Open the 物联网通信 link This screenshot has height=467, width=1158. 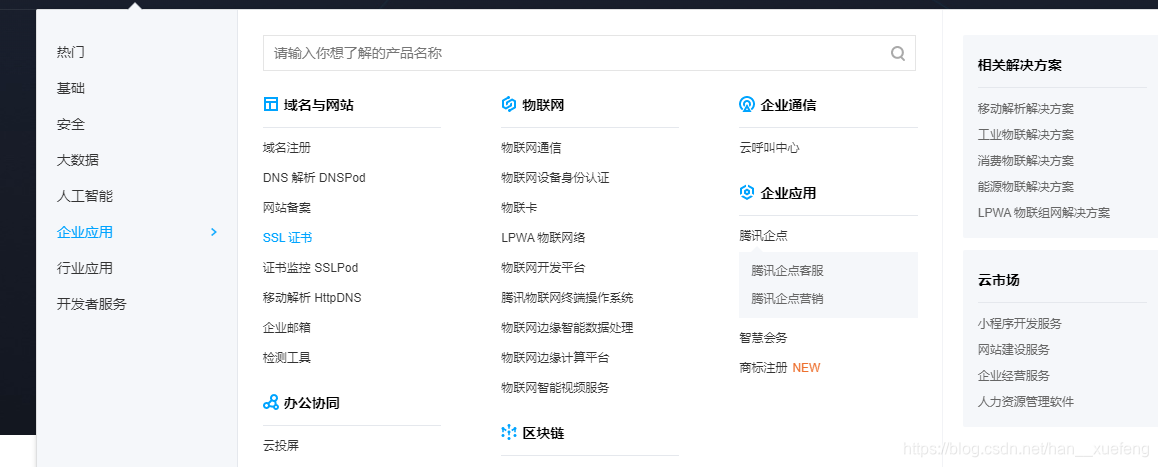[x=531, y=148]
